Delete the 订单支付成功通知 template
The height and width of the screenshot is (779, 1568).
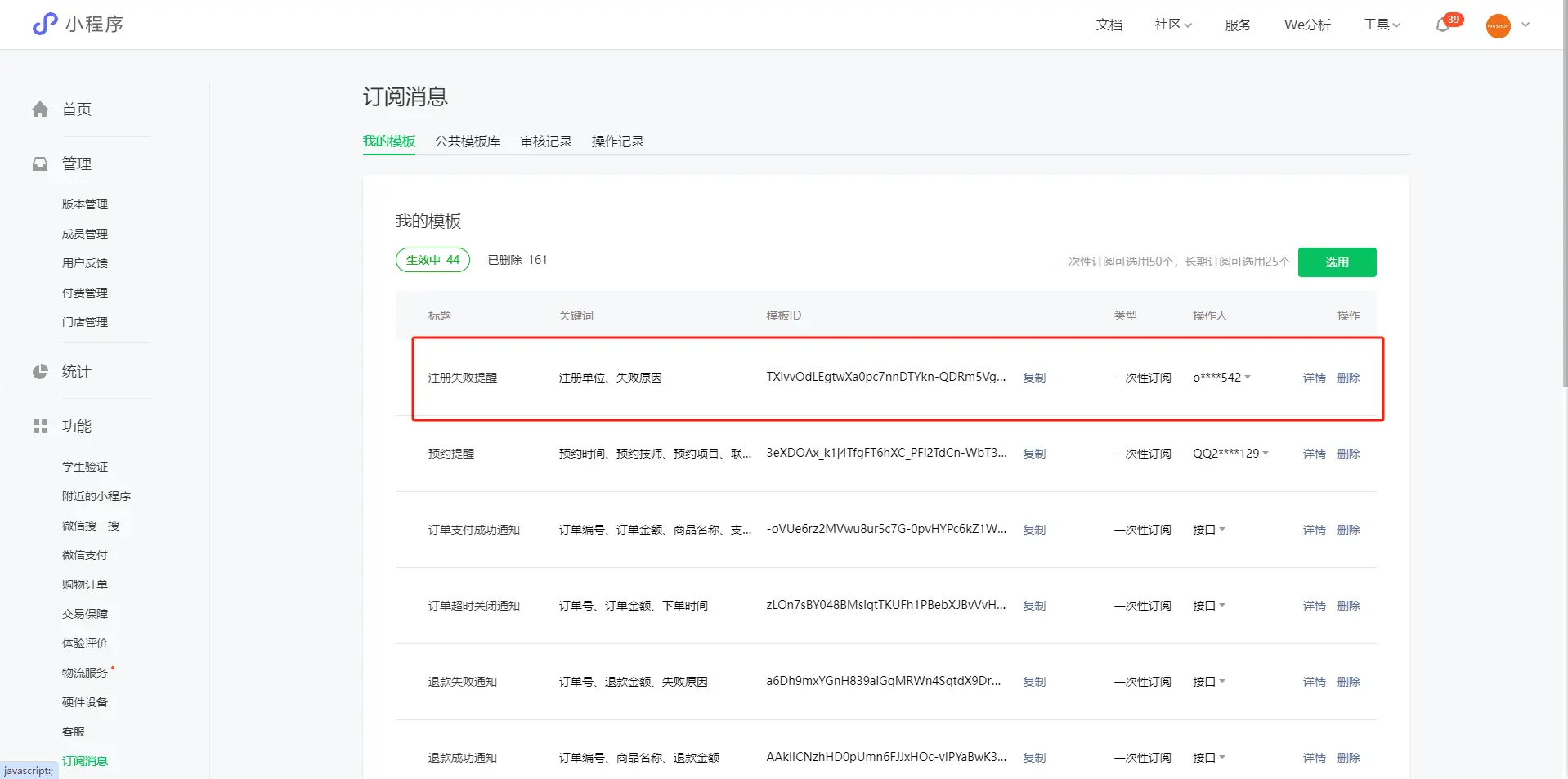[x=1348, y=530]
